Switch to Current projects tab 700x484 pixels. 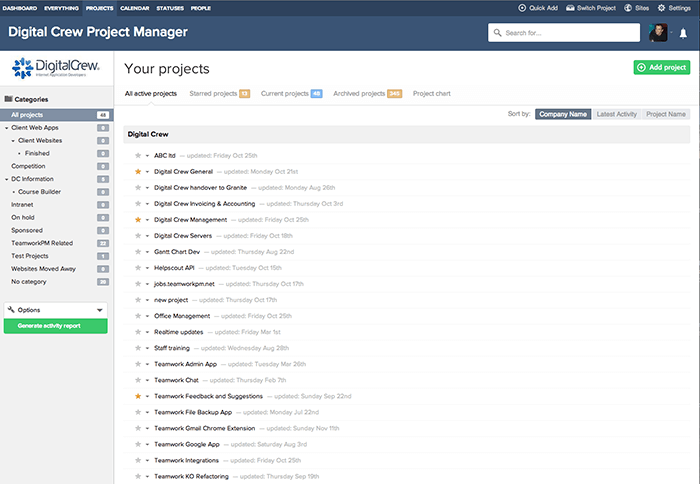coord(292,93)
